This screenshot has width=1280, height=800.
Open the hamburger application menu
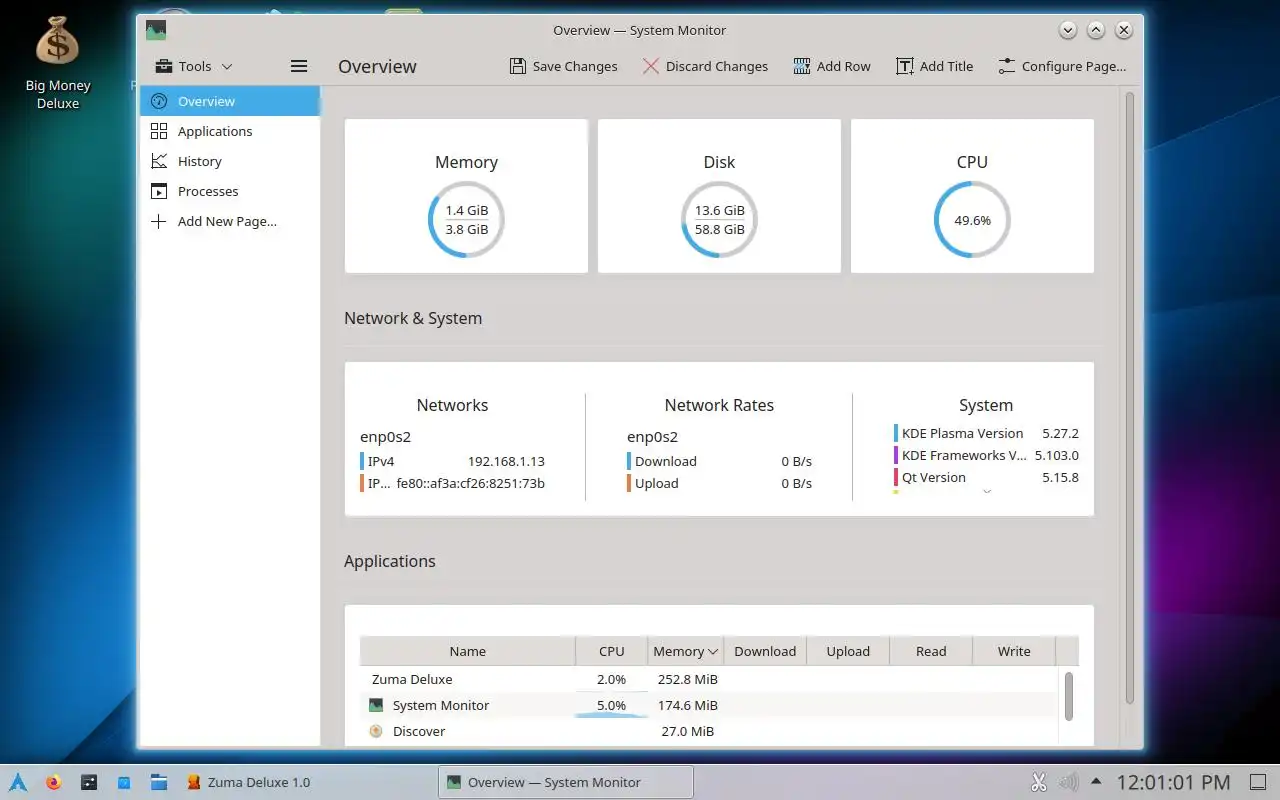point(298,66)
